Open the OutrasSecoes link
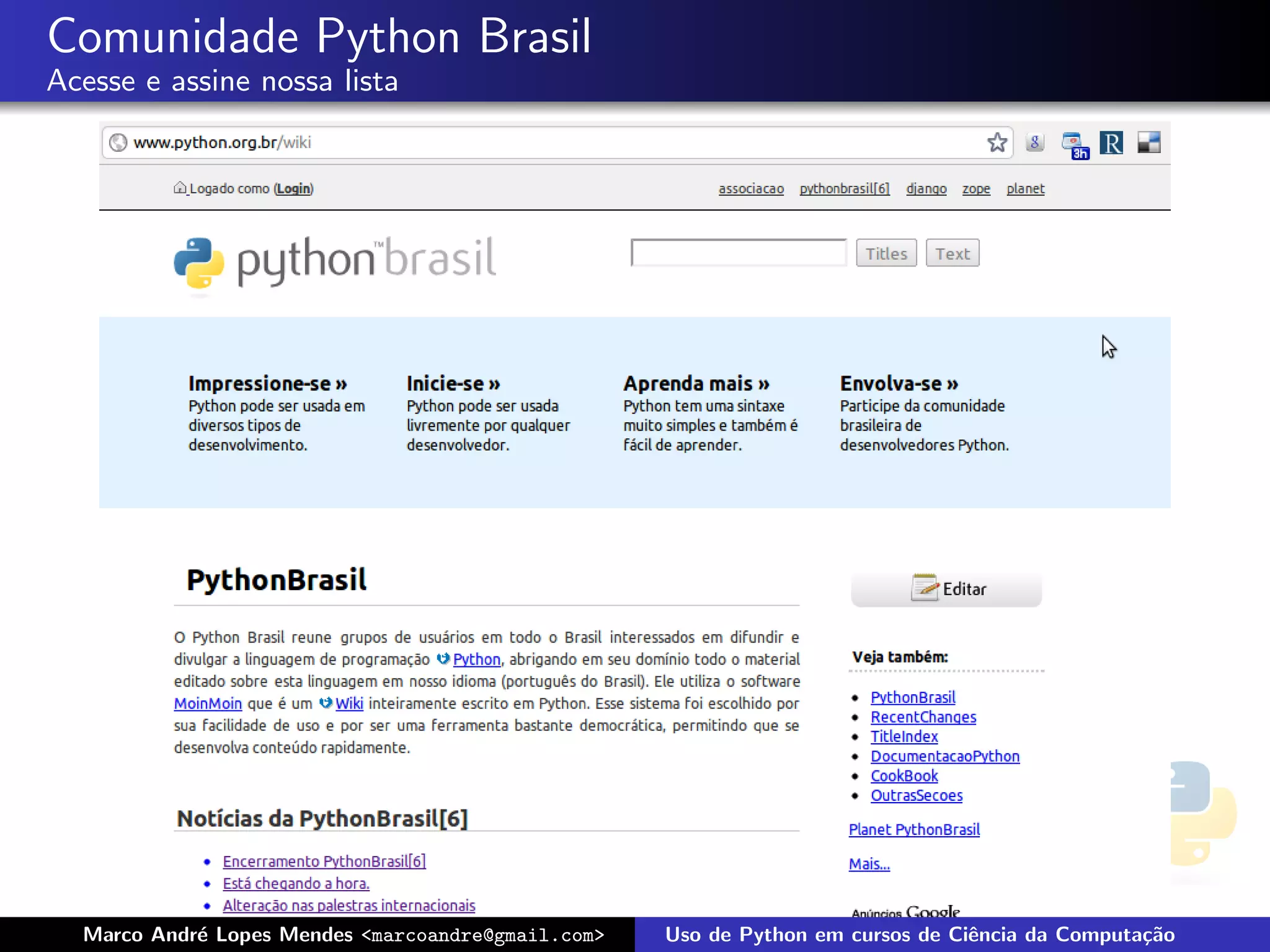Screen dimensions: 1270x952 click(917, 796)
